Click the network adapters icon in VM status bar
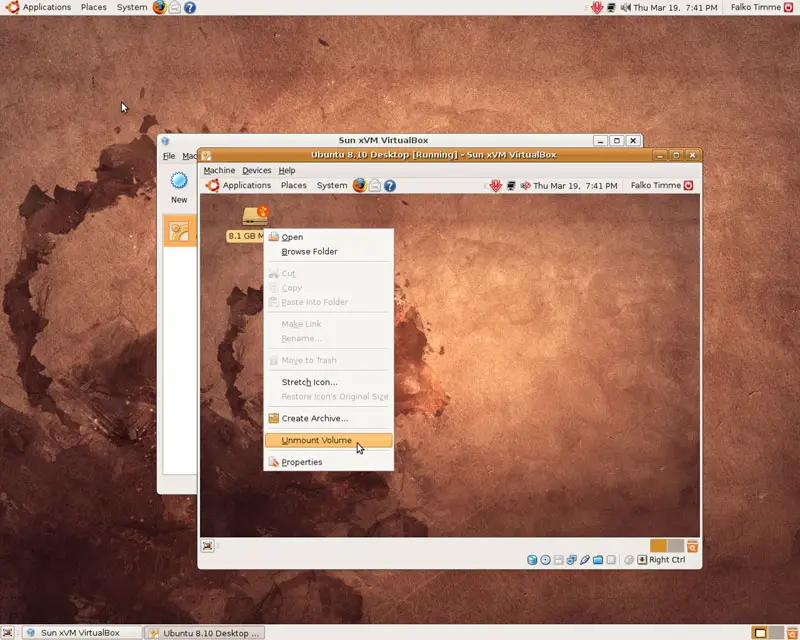 point(571,560)
